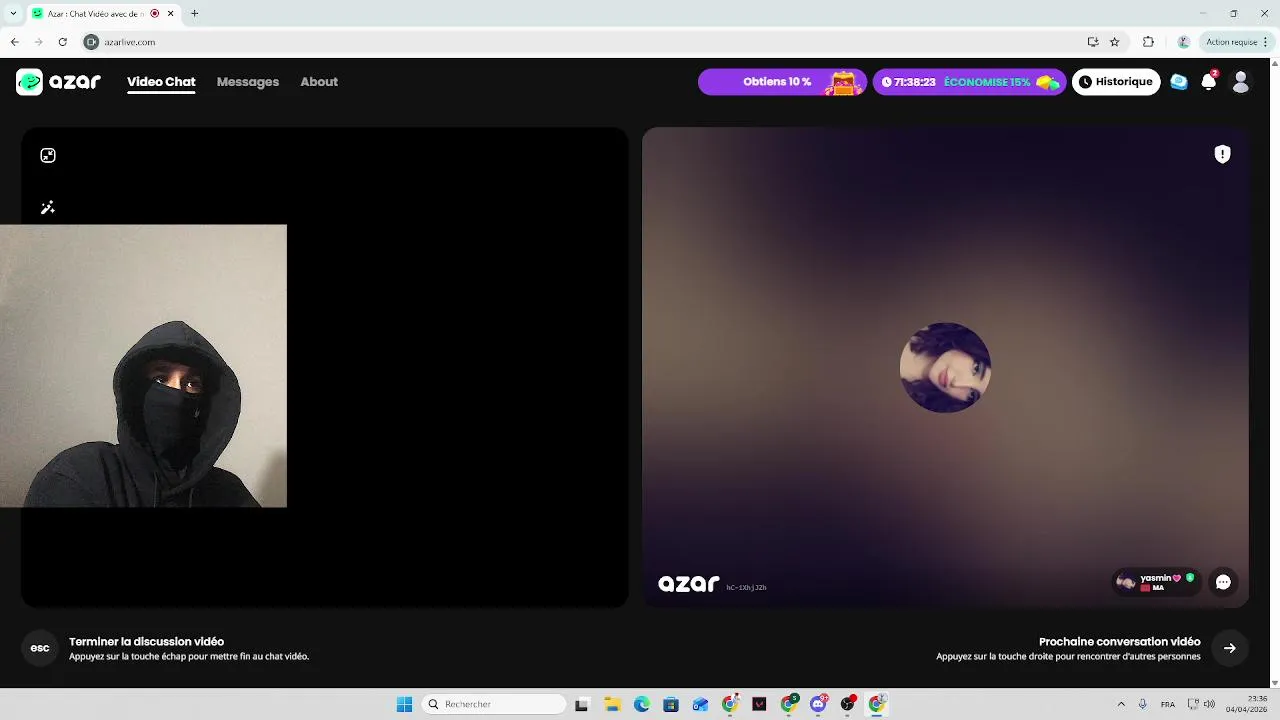Claim the Obtiens 10 % offer
Image resolution: width=1280 pixels, height=720 pixels.
[x=782, y=82]
